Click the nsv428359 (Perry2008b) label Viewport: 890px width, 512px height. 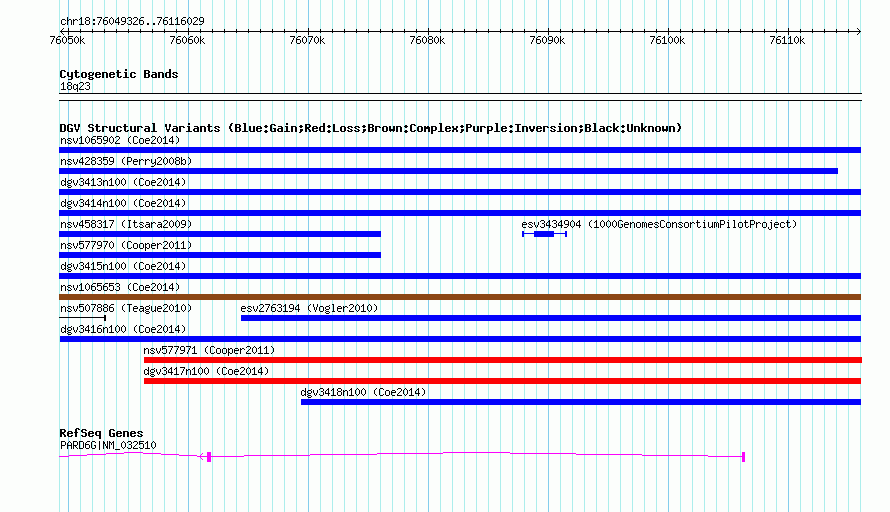126,161
